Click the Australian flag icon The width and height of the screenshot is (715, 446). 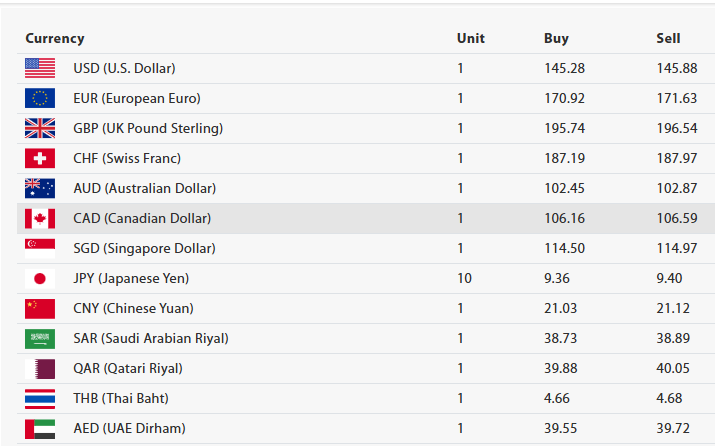click(x=40, y=188)
